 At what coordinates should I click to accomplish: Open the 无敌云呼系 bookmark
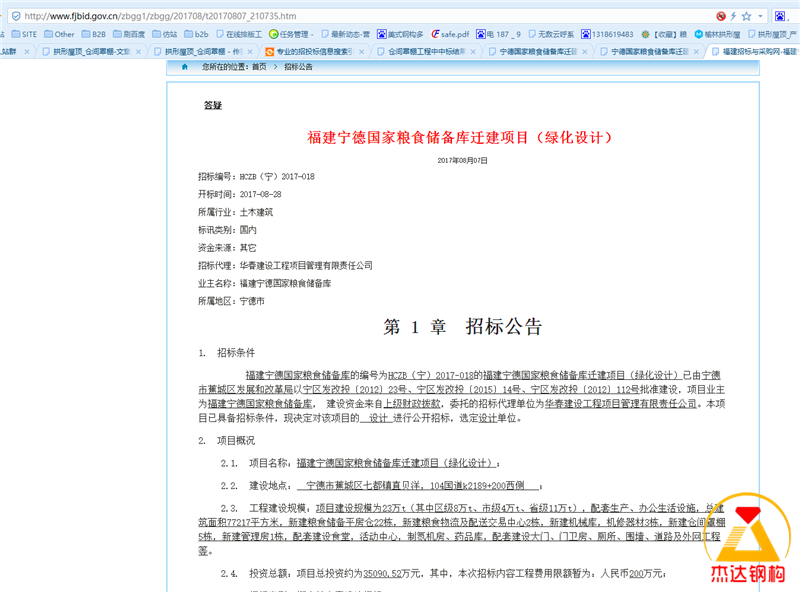pyautogui.click(x=551, y=34)
